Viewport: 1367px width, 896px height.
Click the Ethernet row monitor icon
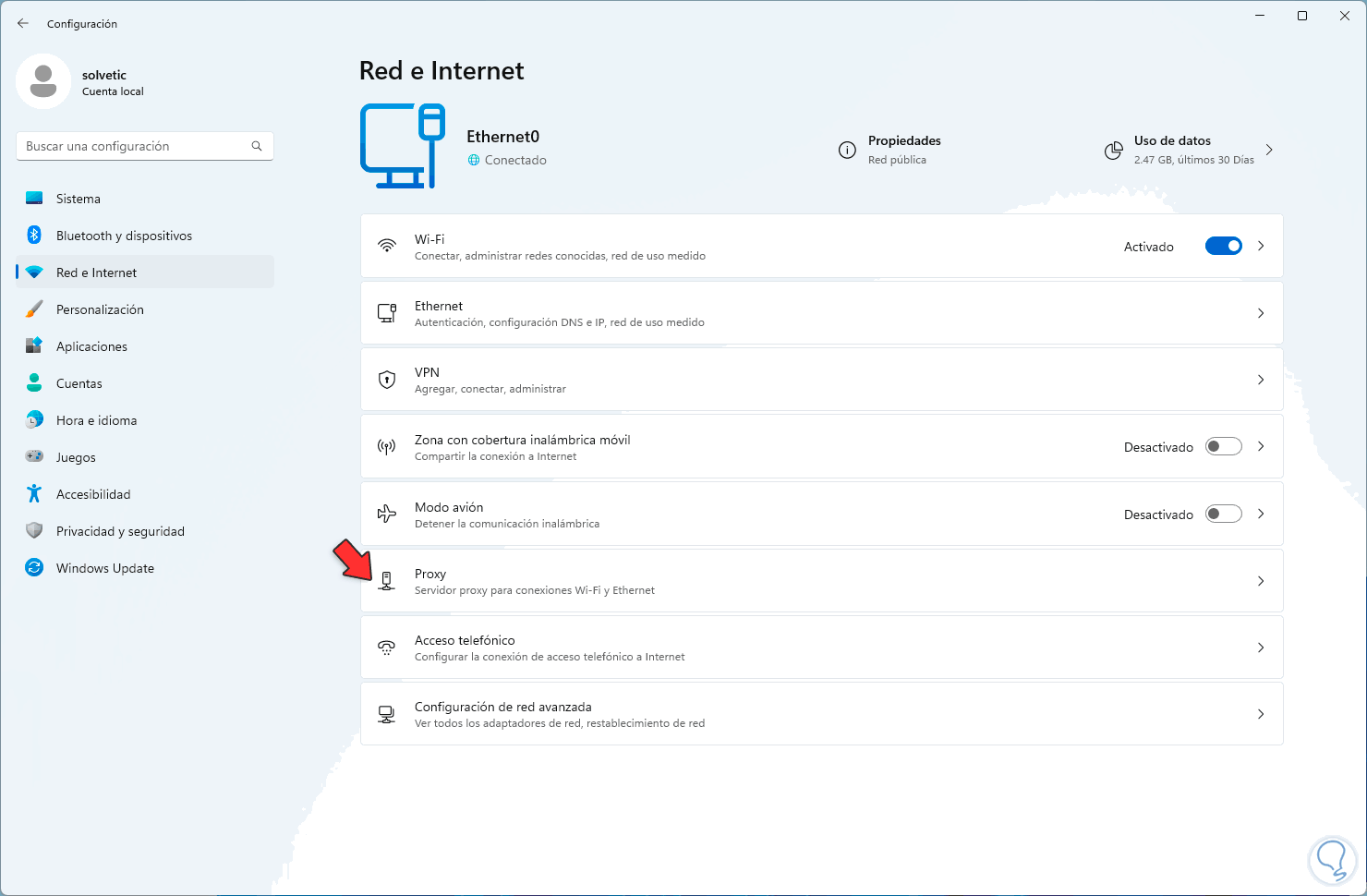387,313
